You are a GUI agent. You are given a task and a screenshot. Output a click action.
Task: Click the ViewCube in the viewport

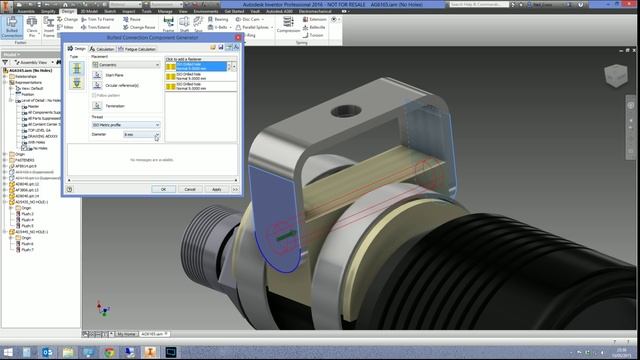pyautogui.click(x=616, y=76)
